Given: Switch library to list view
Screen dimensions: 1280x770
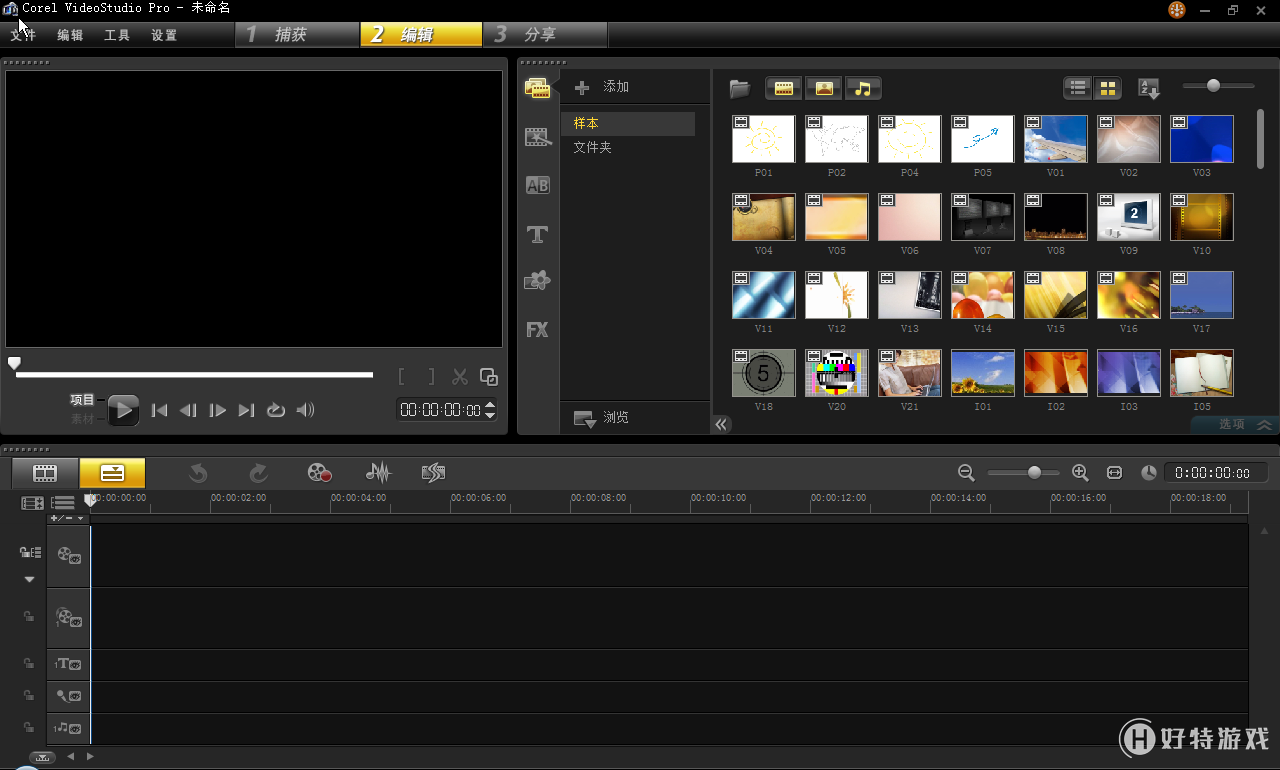Looking at the screenshot, I should 1078,88.
